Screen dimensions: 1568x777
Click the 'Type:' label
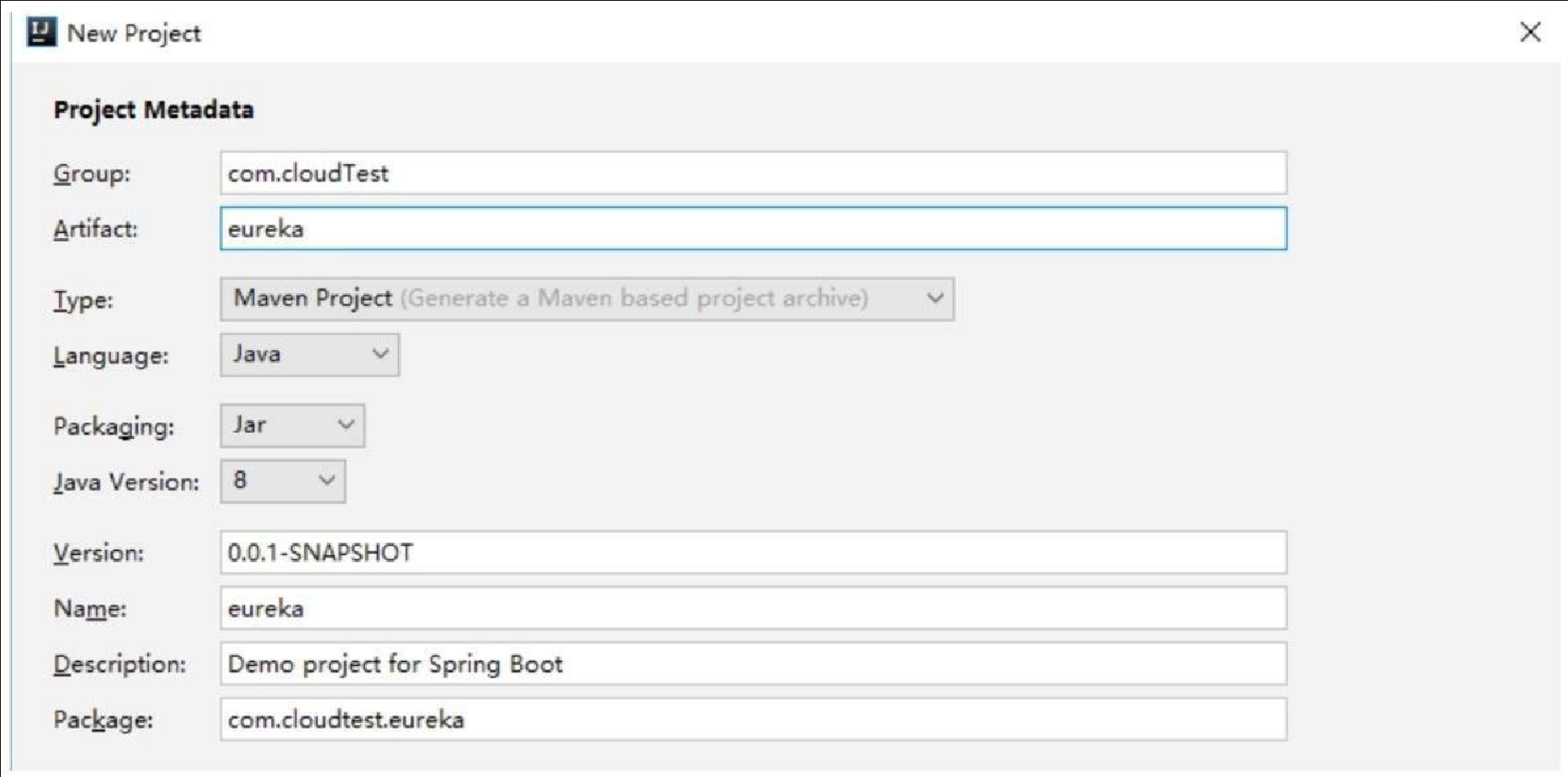click(83, 300)
